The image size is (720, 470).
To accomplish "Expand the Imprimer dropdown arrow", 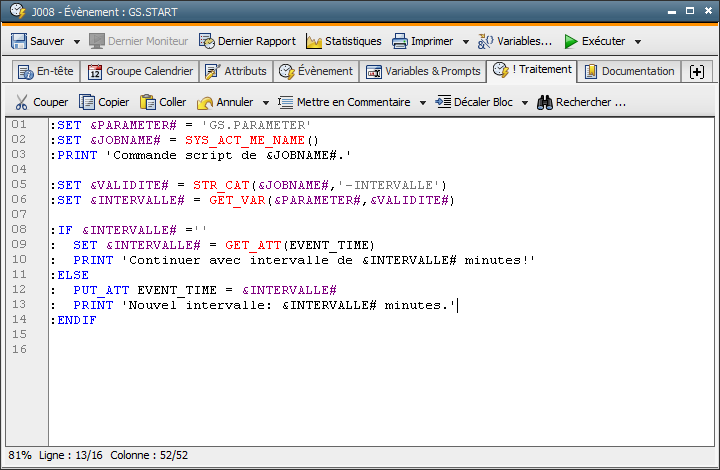I will click(465, 42).
